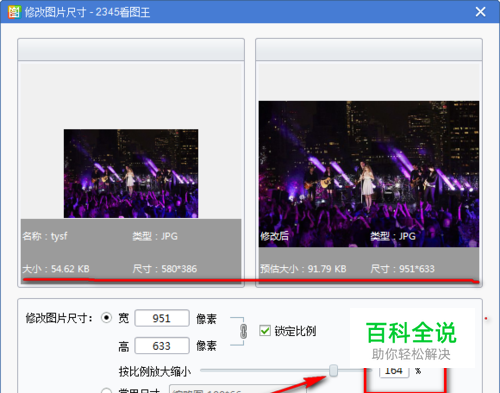
Task: Click the text 大小：54.62 KB
Action: click(x=56, y=269)
